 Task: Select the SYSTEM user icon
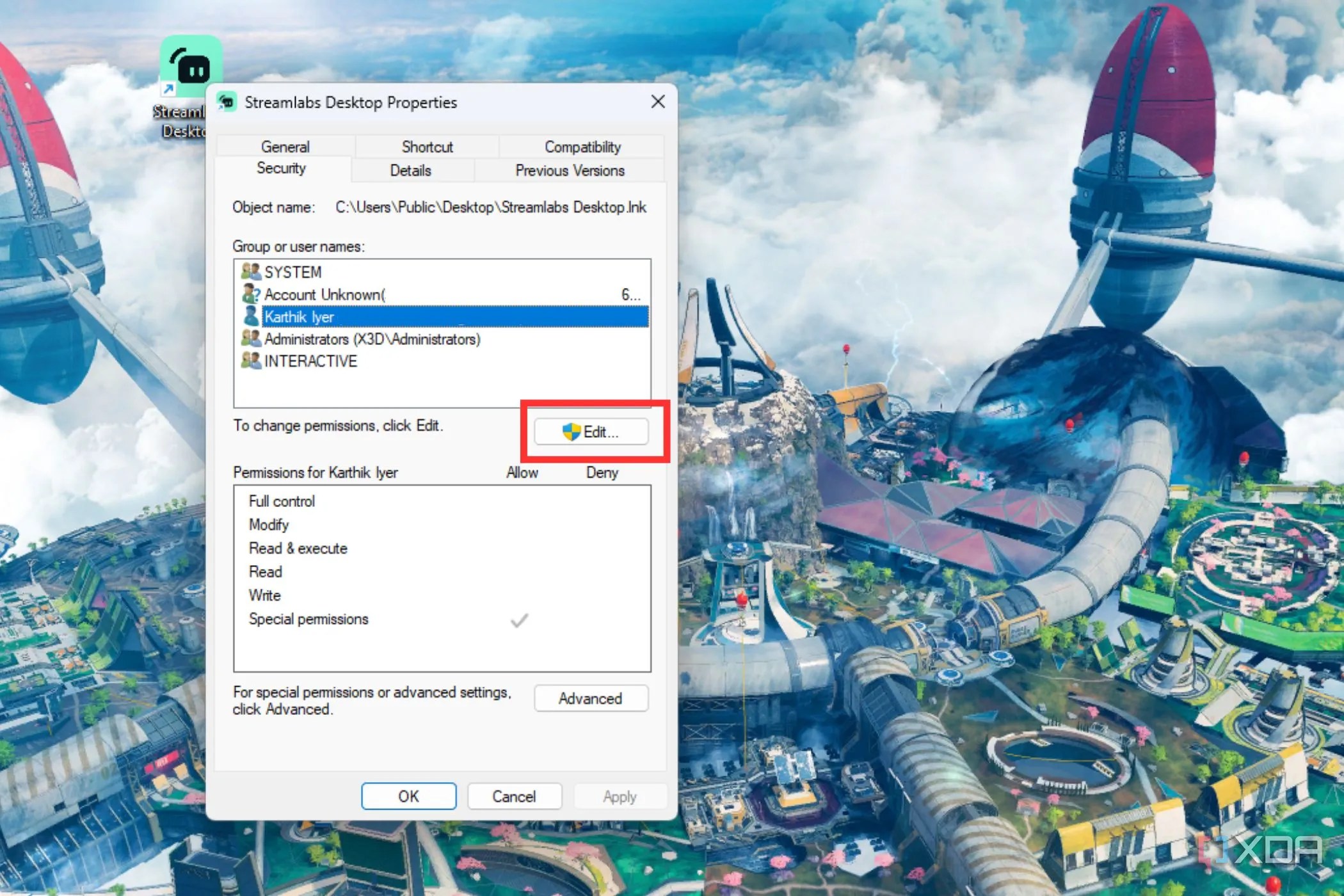click(x=250, y=271)
